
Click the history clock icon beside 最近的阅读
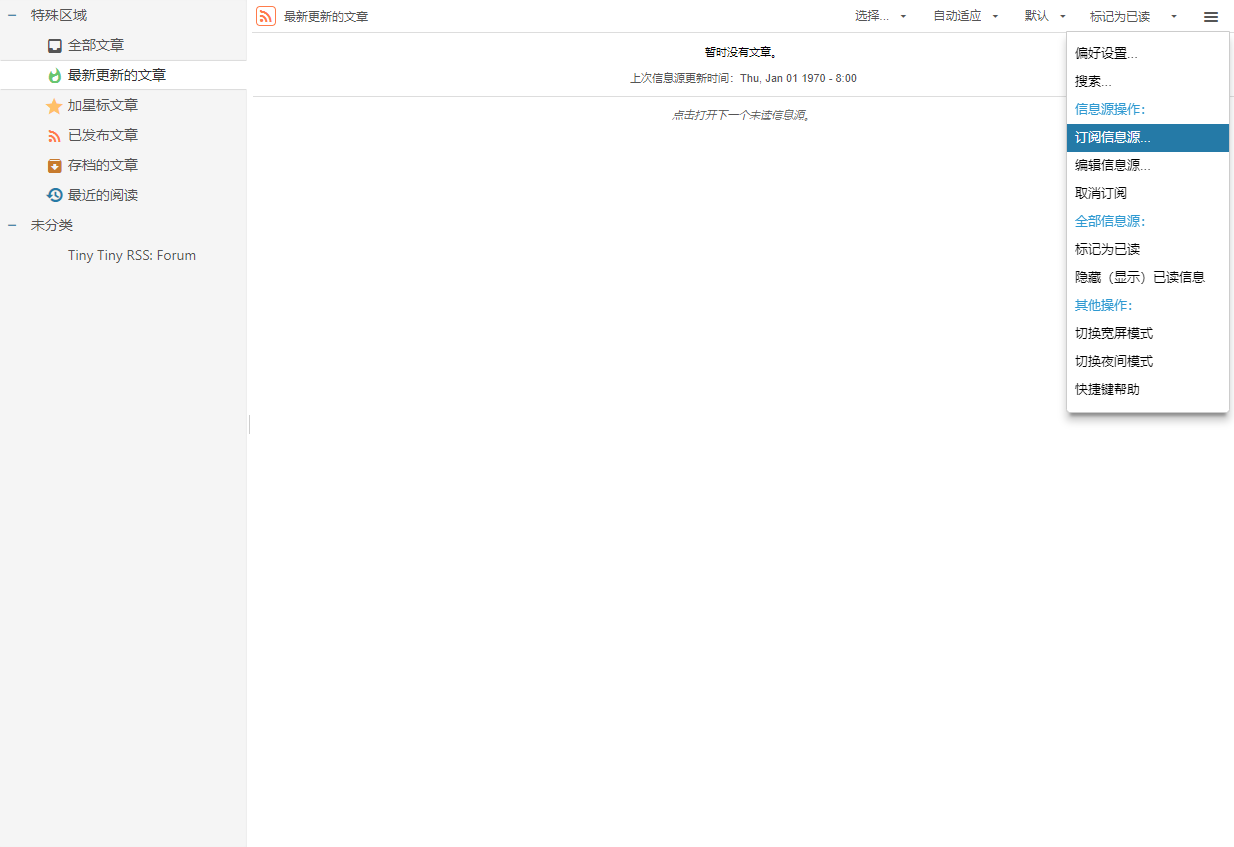point(55,195)
